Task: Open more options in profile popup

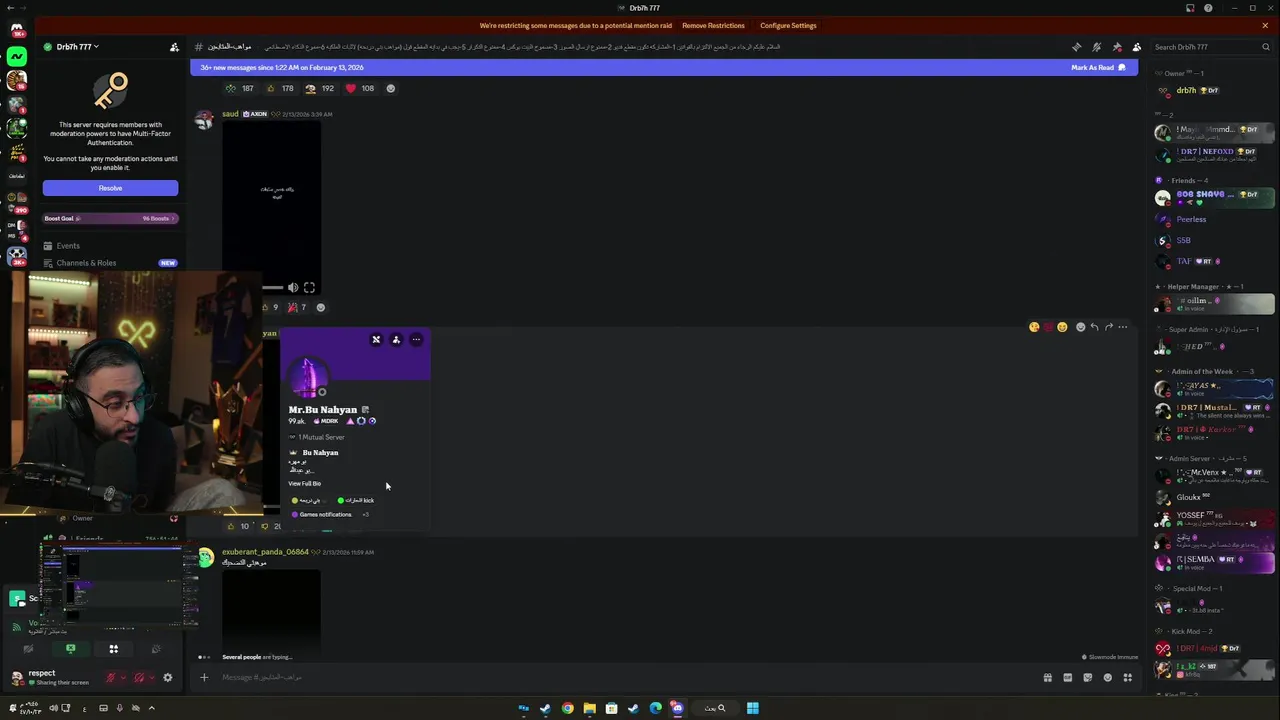Action: (x=416, y=339)
